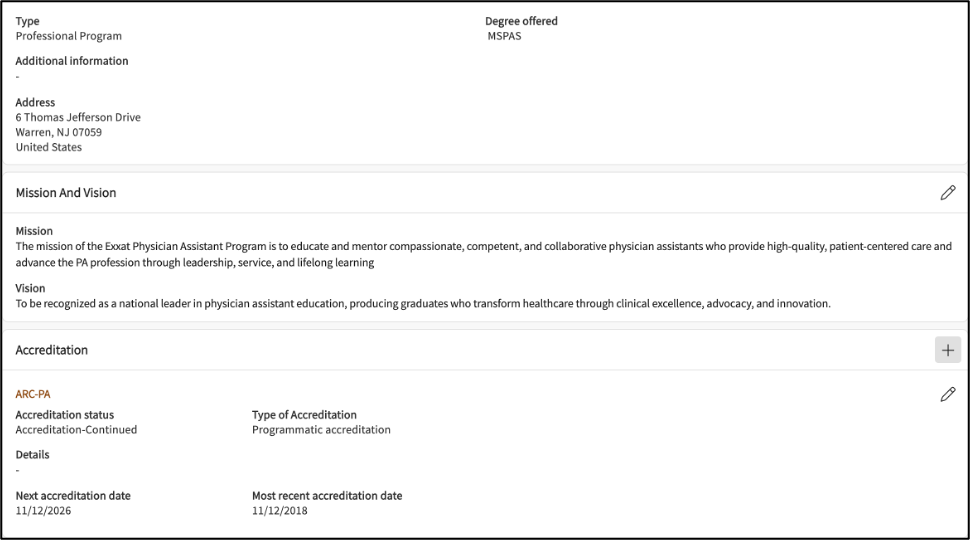Select the Programmatic accreditation value
Image resolution: width=970 pixels, height=540 pixels.
pyautogui.click(x=321, y=430)
